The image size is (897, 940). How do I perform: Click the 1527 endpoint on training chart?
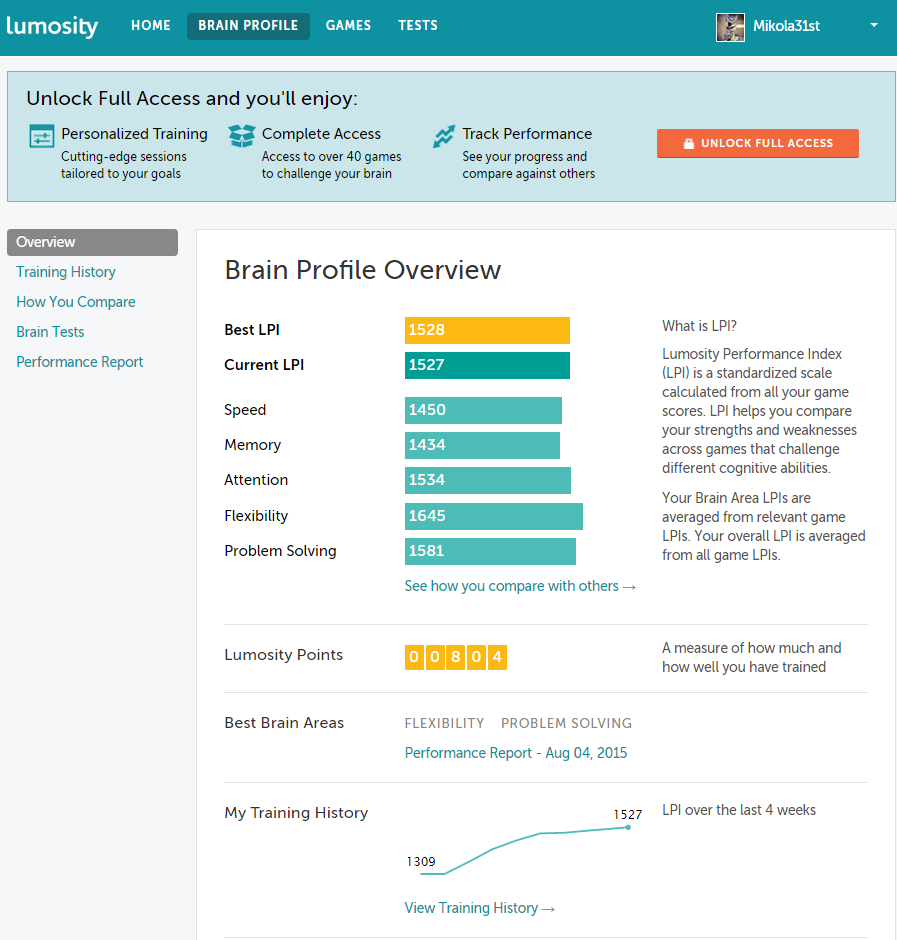628,827
